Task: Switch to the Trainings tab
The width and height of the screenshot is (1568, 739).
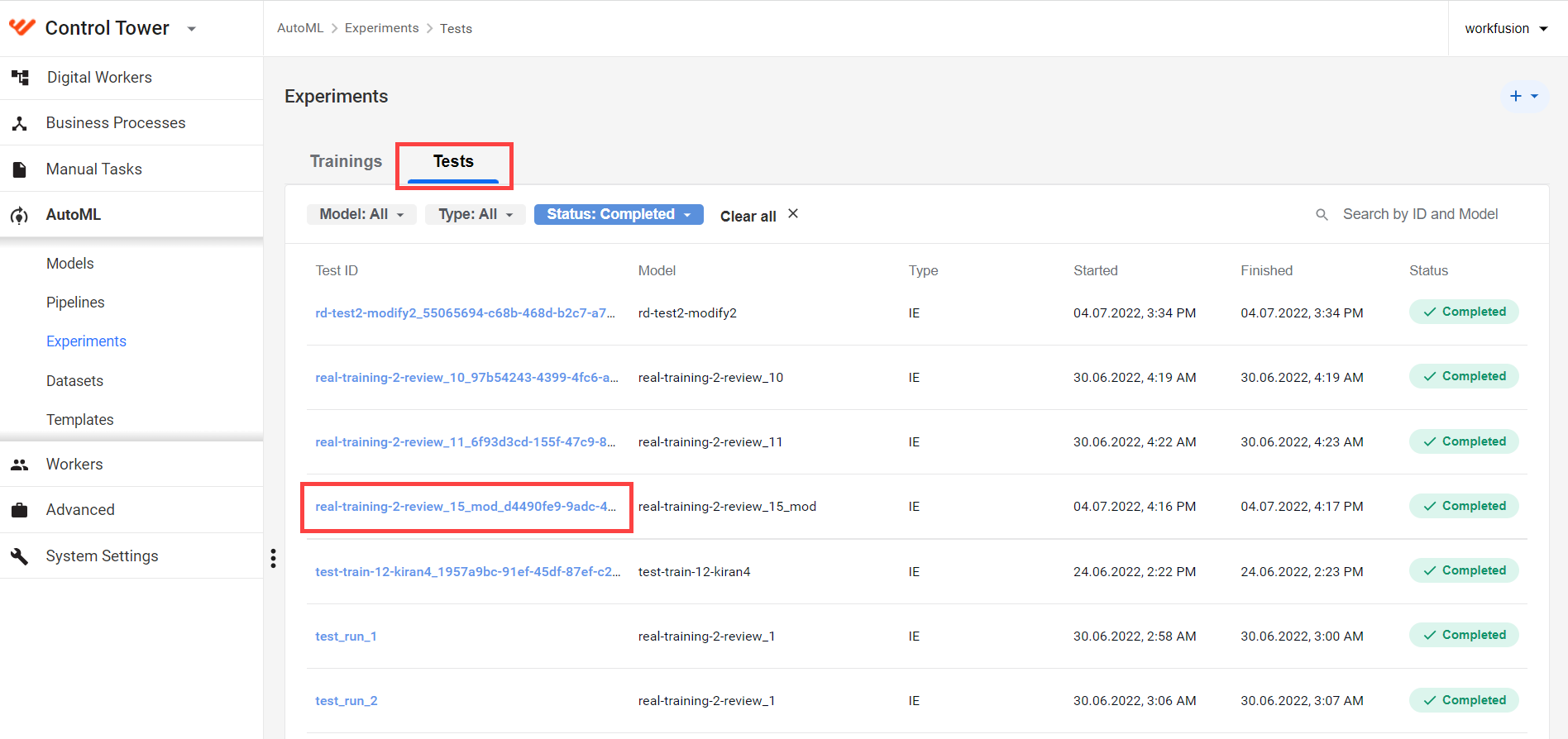Action: coord(346,161)
